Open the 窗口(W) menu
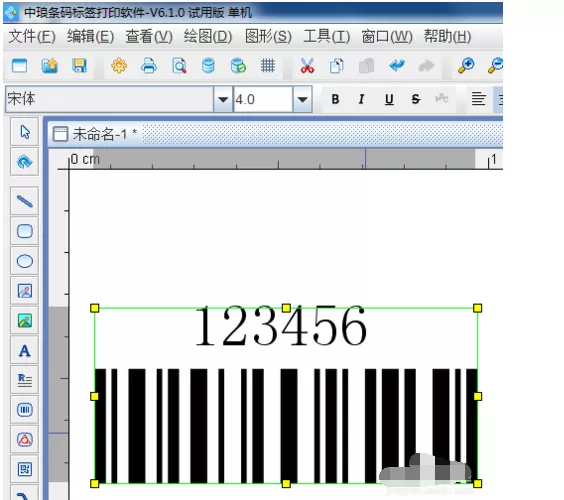The width and height of the screenshot is (564, 500). 387,36
